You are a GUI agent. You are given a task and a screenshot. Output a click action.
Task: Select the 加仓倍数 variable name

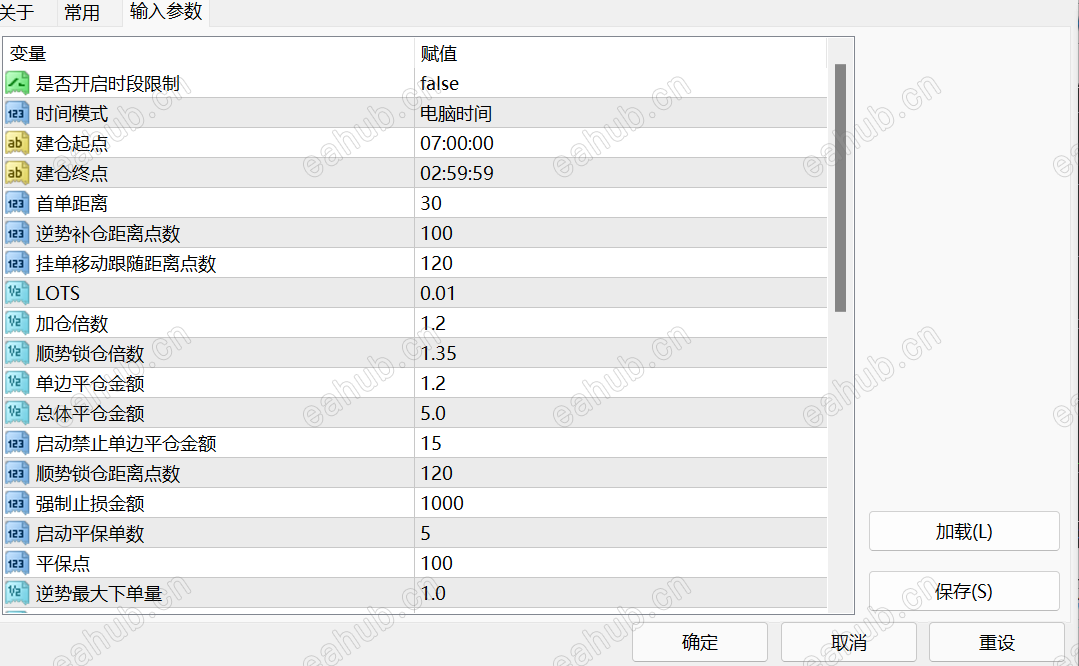tap(72, 323)
